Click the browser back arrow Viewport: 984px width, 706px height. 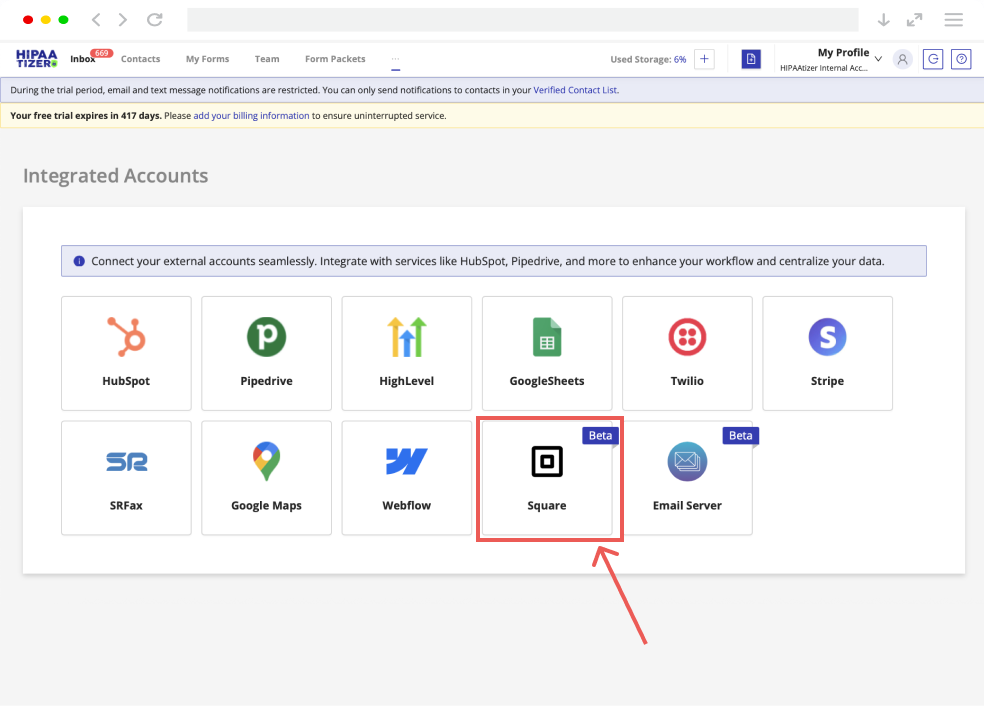coord(96,19)
